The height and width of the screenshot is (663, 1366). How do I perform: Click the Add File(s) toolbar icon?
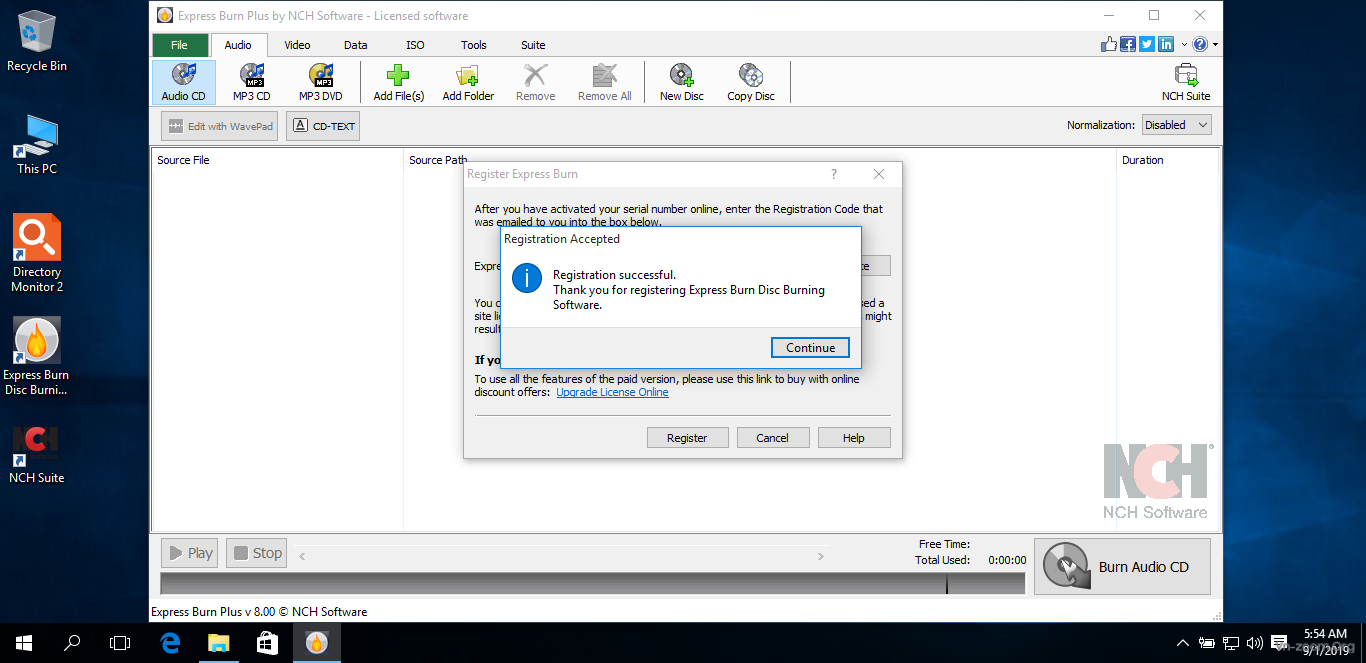(398, 82)
